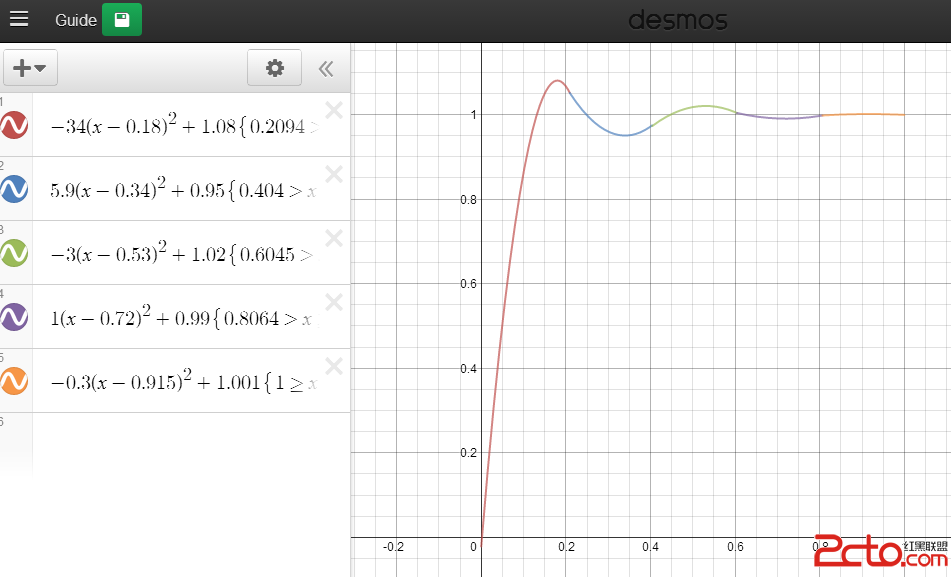The width and height of the screenshot is (951, 577).
Task: Click x-axis label 0.6
Action: (735, 547)
